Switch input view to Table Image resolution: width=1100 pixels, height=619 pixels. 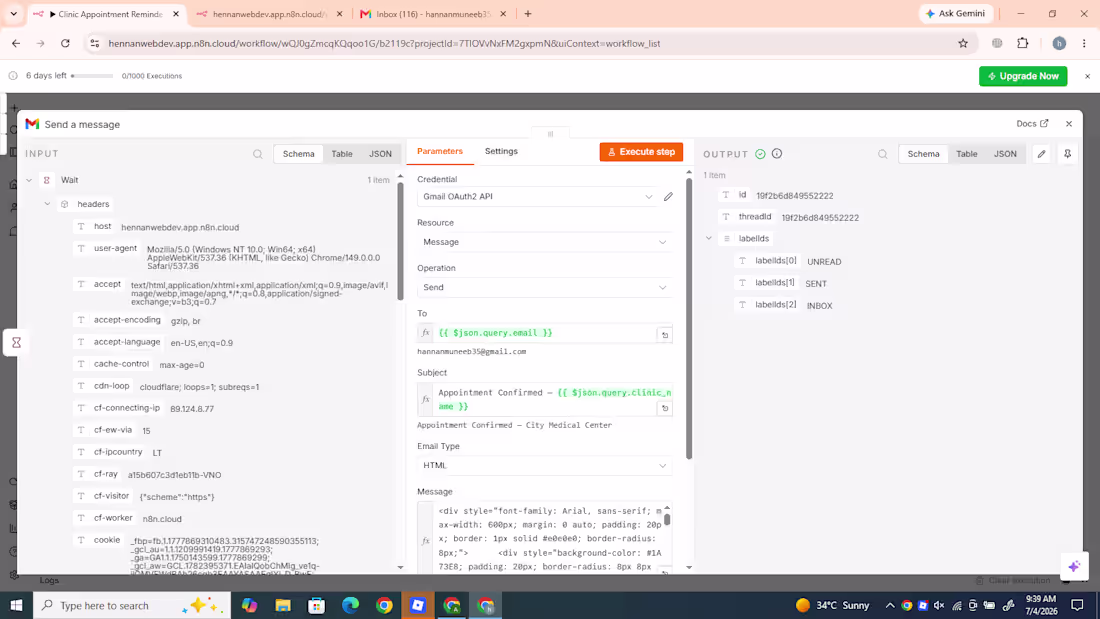[342, 154]
